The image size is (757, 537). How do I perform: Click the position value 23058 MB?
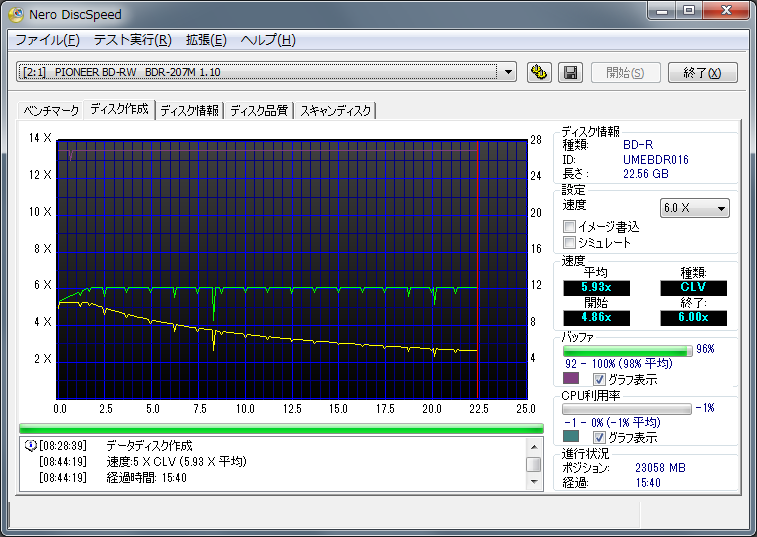point(660,467)
